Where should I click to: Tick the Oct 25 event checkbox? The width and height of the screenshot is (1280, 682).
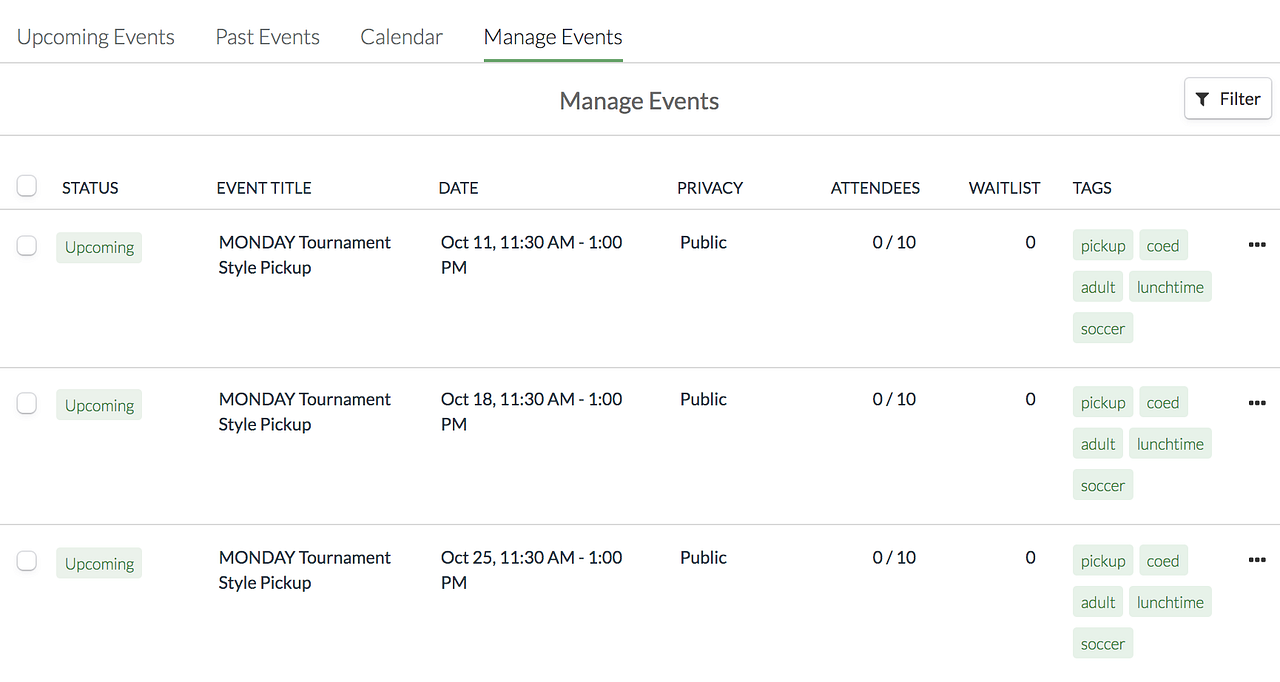point(27,561)
